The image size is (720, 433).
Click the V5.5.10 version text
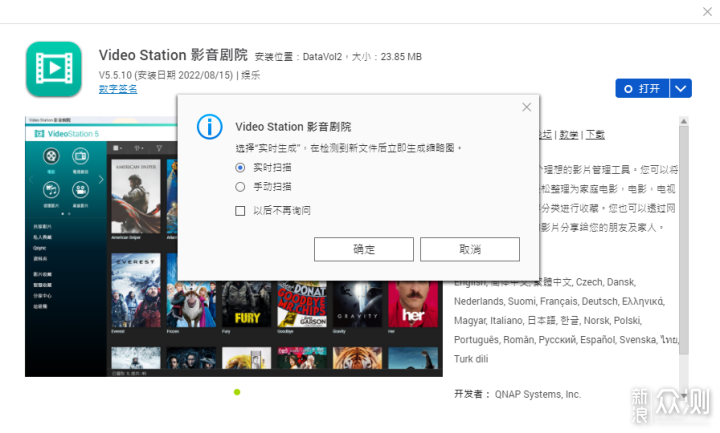(x=115, y=75)
